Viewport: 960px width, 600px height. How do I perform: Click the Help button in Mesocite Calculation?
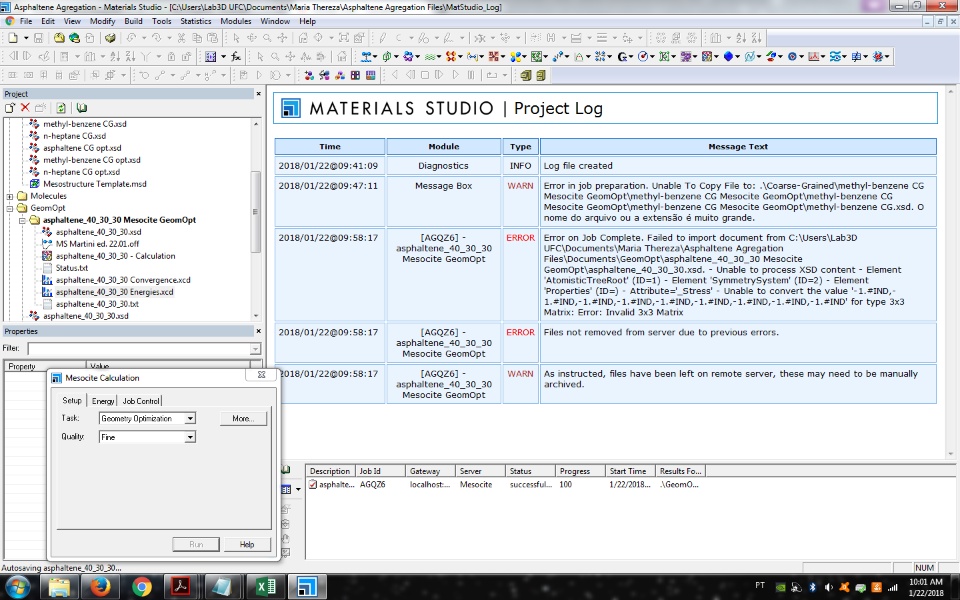point(247,544)
